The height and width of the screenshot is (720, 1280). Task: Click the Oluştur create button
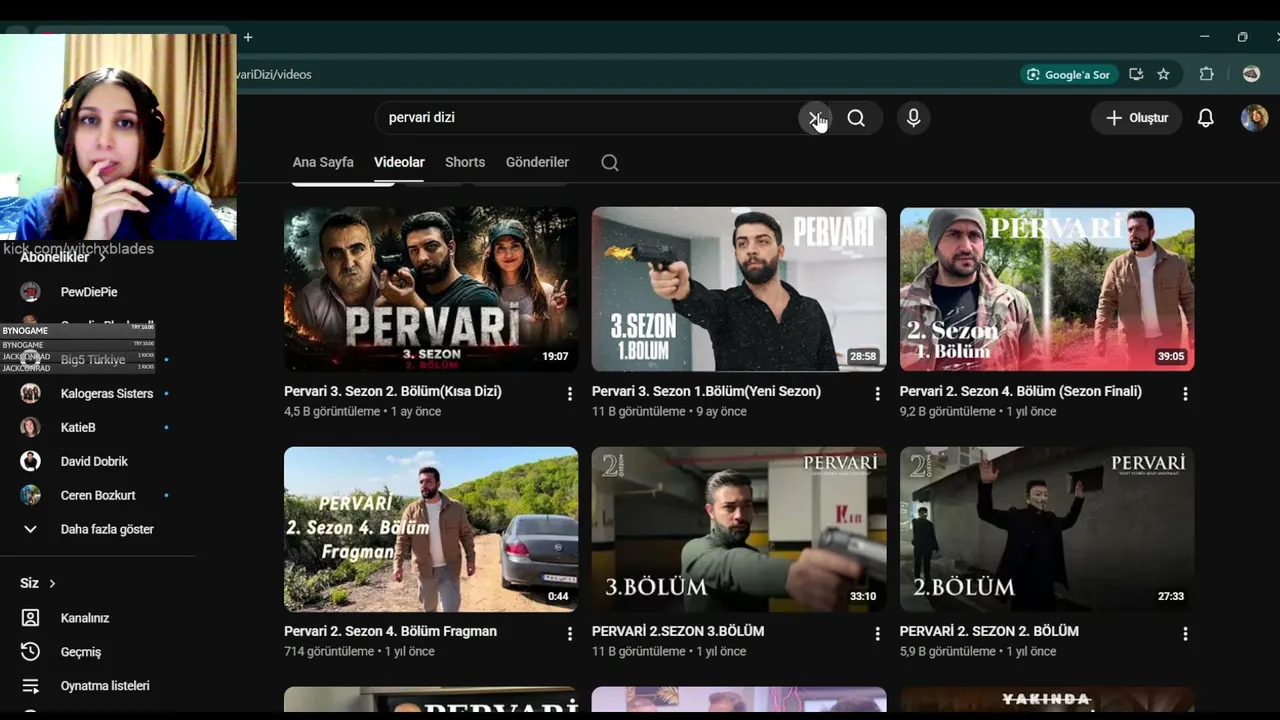(x=1136, y=118)
